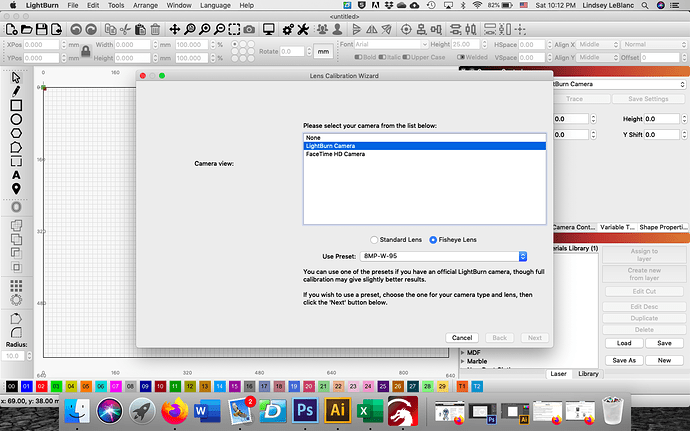
Task: Open the Font dropdown showing Arial
Action: click(391, 44)
